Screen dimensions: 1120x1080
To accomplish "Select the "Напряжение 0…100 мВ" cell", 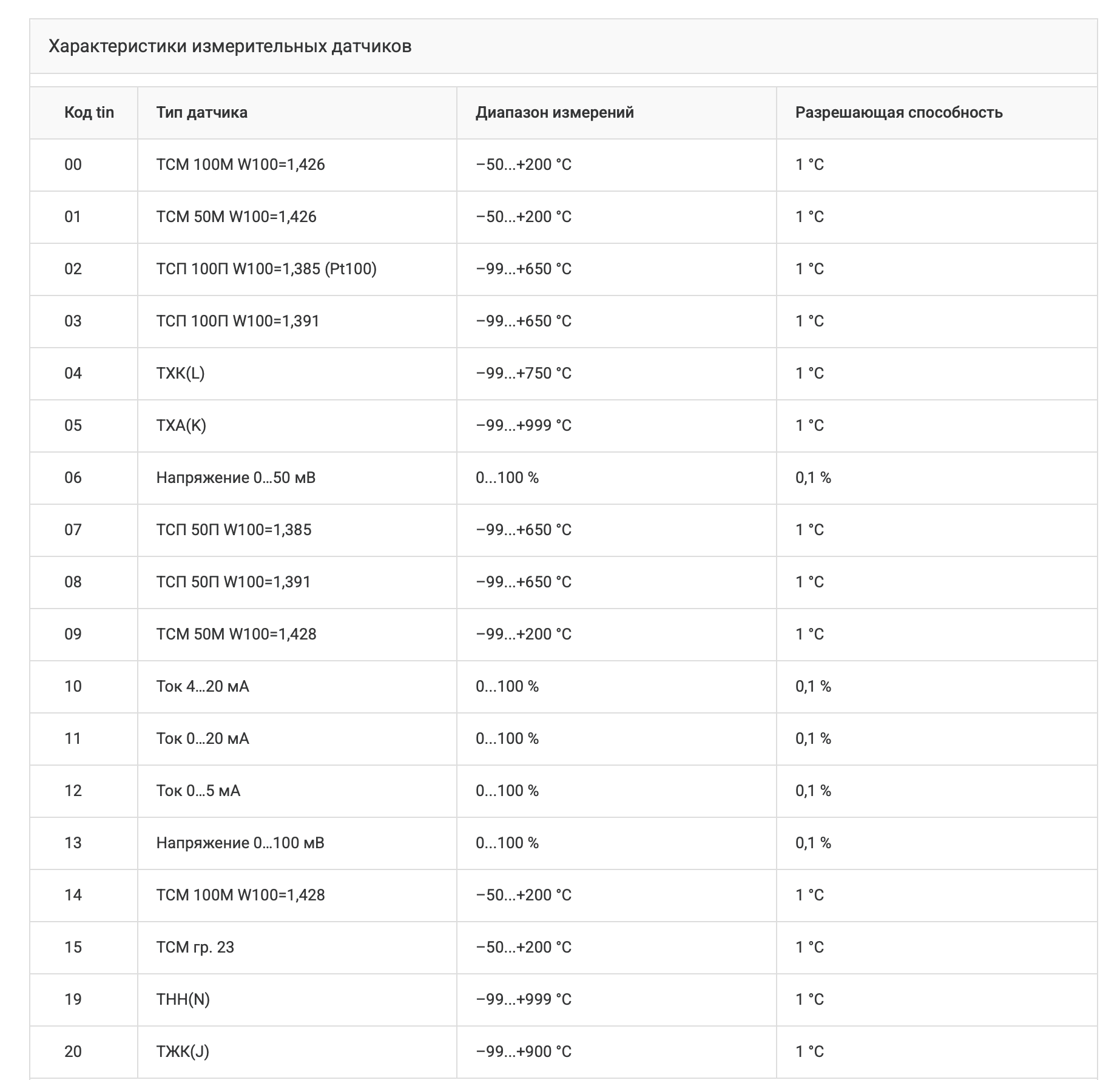I will tap(240, 843).
